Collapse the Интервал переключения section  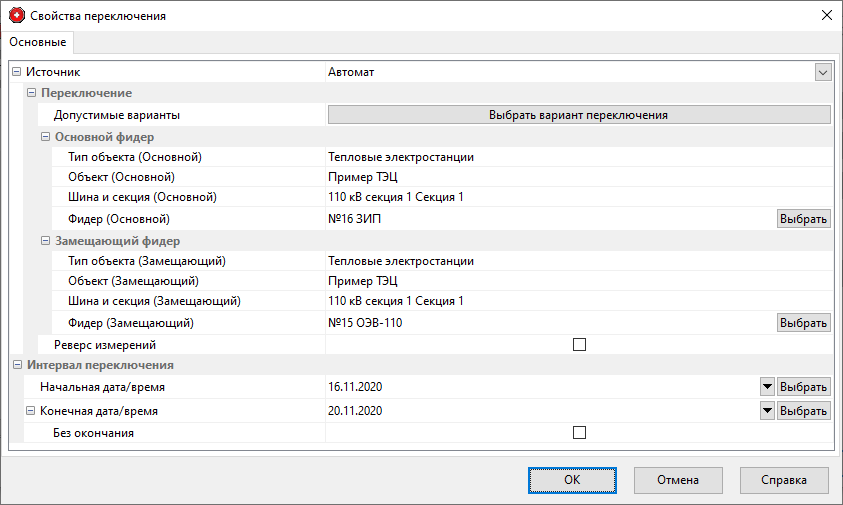coord(15,365)
